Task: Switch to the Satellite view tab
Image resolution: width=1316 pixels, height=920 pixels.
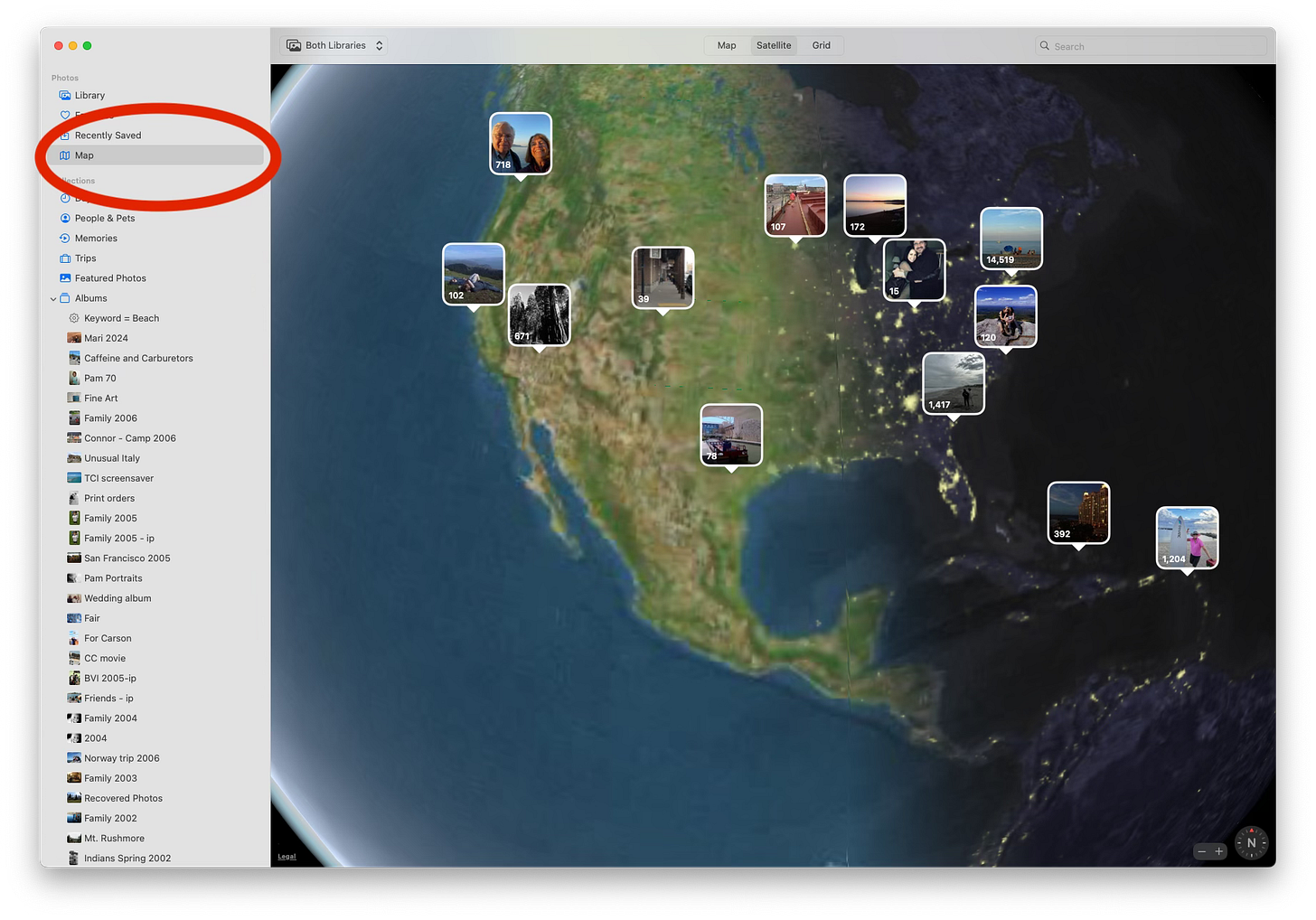Action: 774,45
